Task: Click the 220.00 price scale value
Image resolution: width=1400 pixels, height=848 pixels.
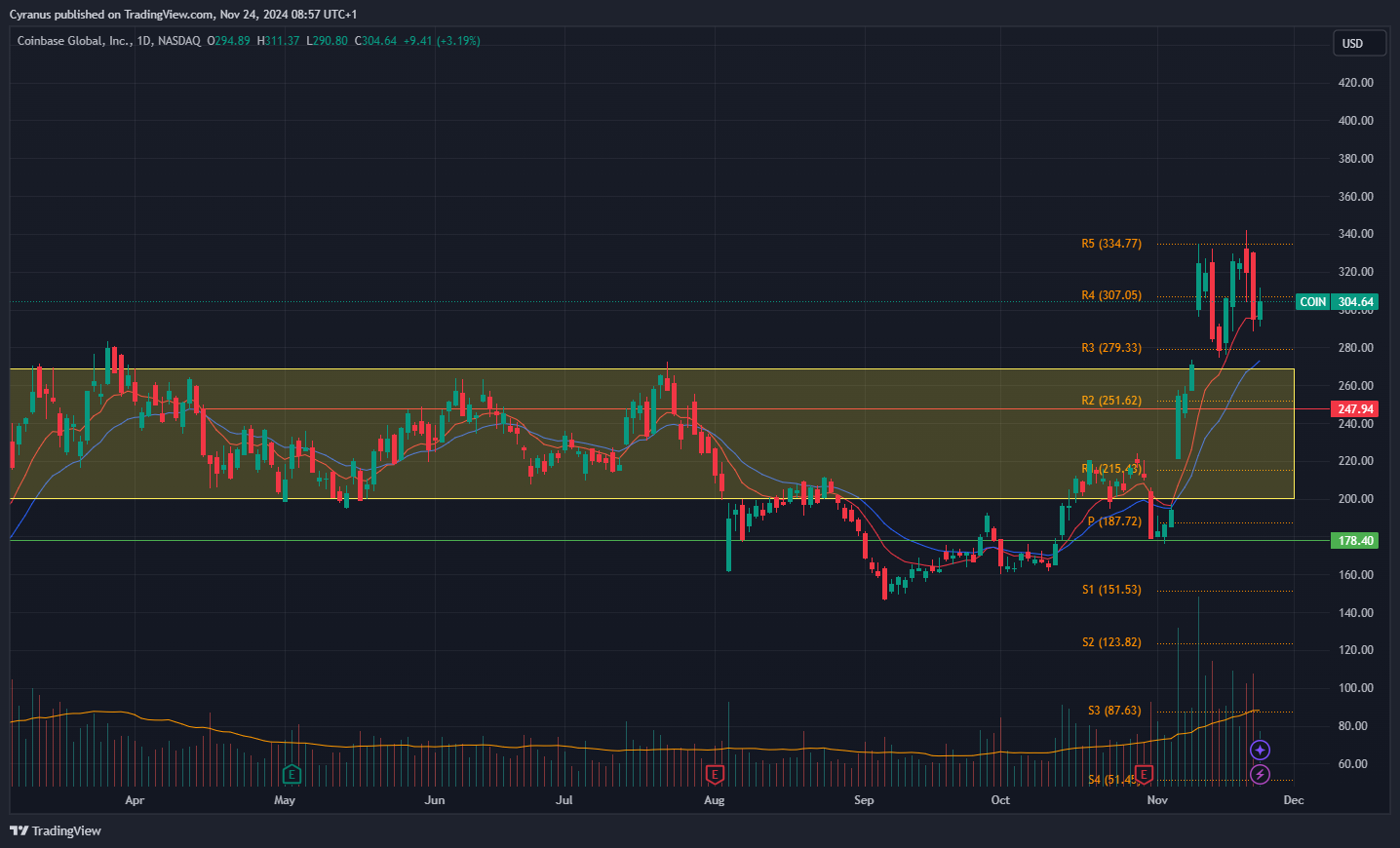Action: [1355, 461]
